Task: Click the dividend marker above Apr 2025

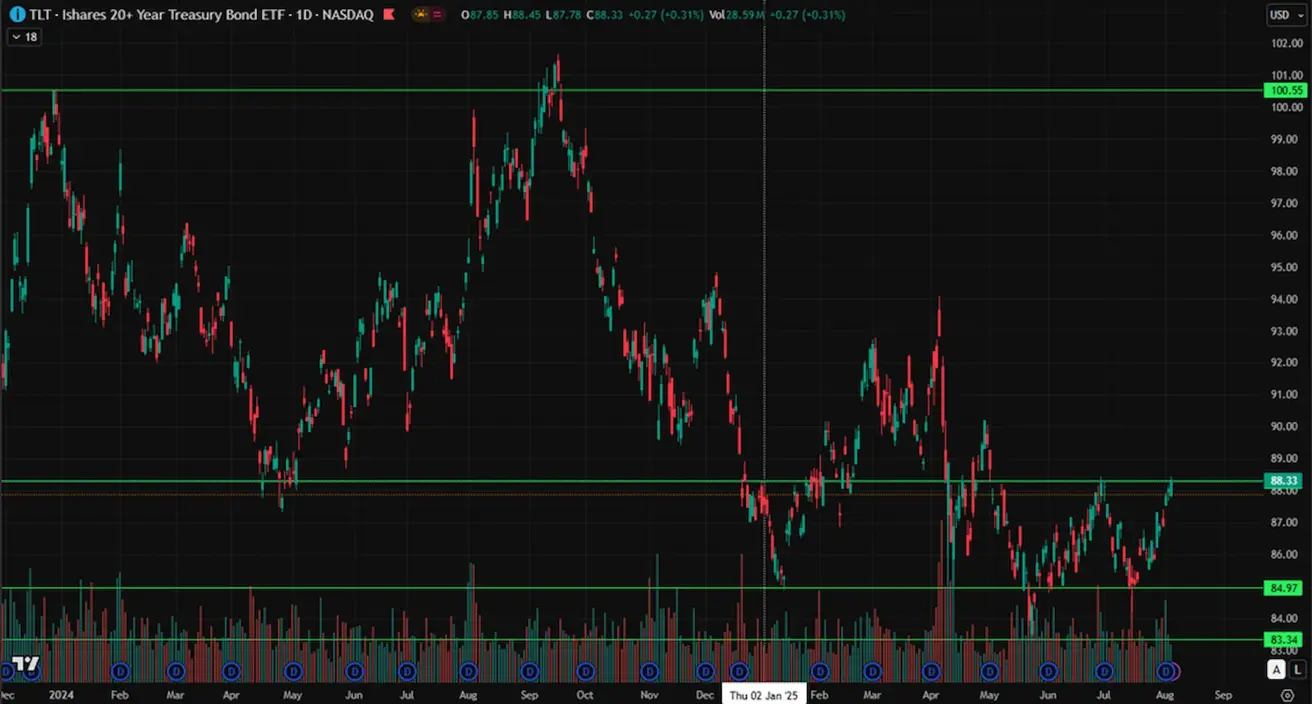Action: pyautogui.click(x=932, y=670)
